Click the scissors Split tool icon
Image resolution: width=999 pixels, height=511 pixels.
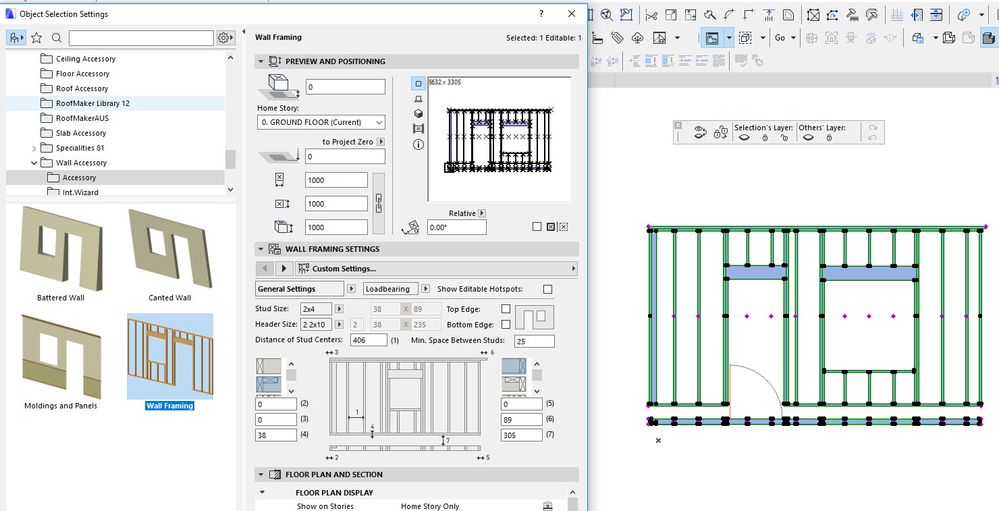[x=652, y=15]
